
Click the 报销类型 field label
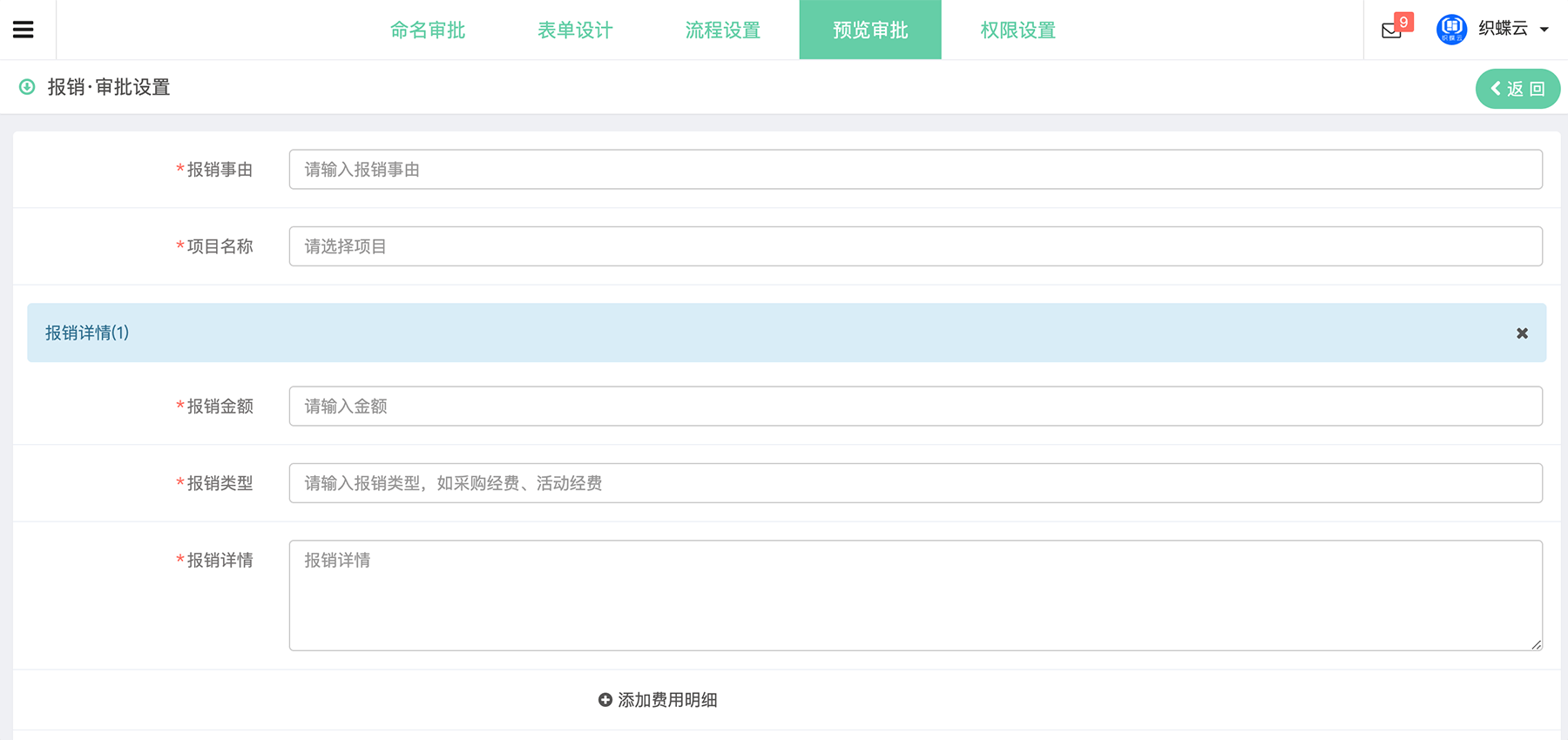(x=220, y=483)
